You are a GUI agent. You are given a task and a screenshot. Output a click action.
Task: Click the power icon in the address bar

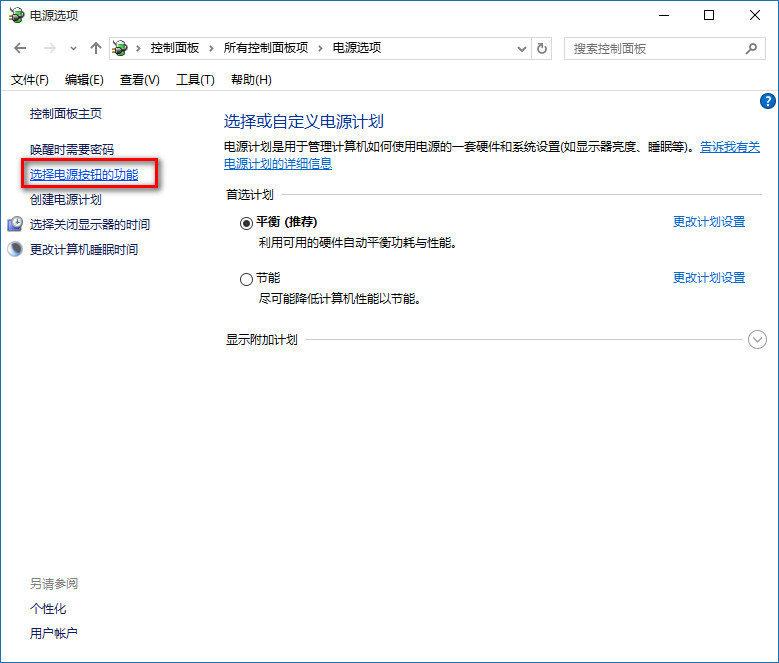pyautogui.click(x=121, y=48)
